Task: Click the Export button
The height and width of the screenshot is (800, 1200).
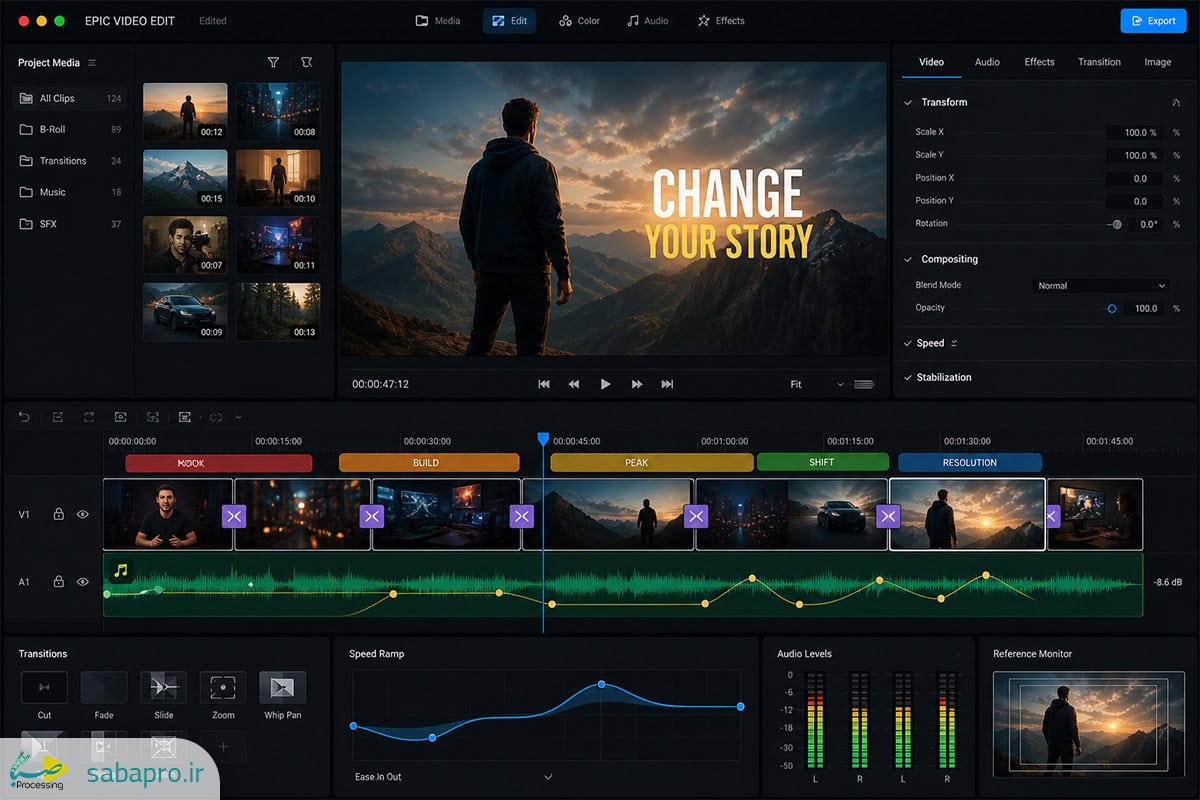Action: click(1153, 21)
